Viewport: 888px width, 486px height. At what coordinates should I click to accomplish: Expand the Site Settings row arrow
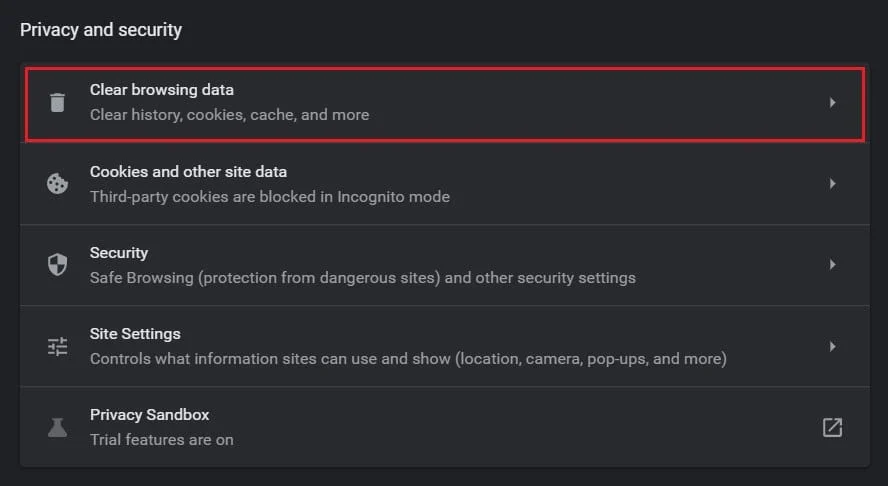[832, 346]
